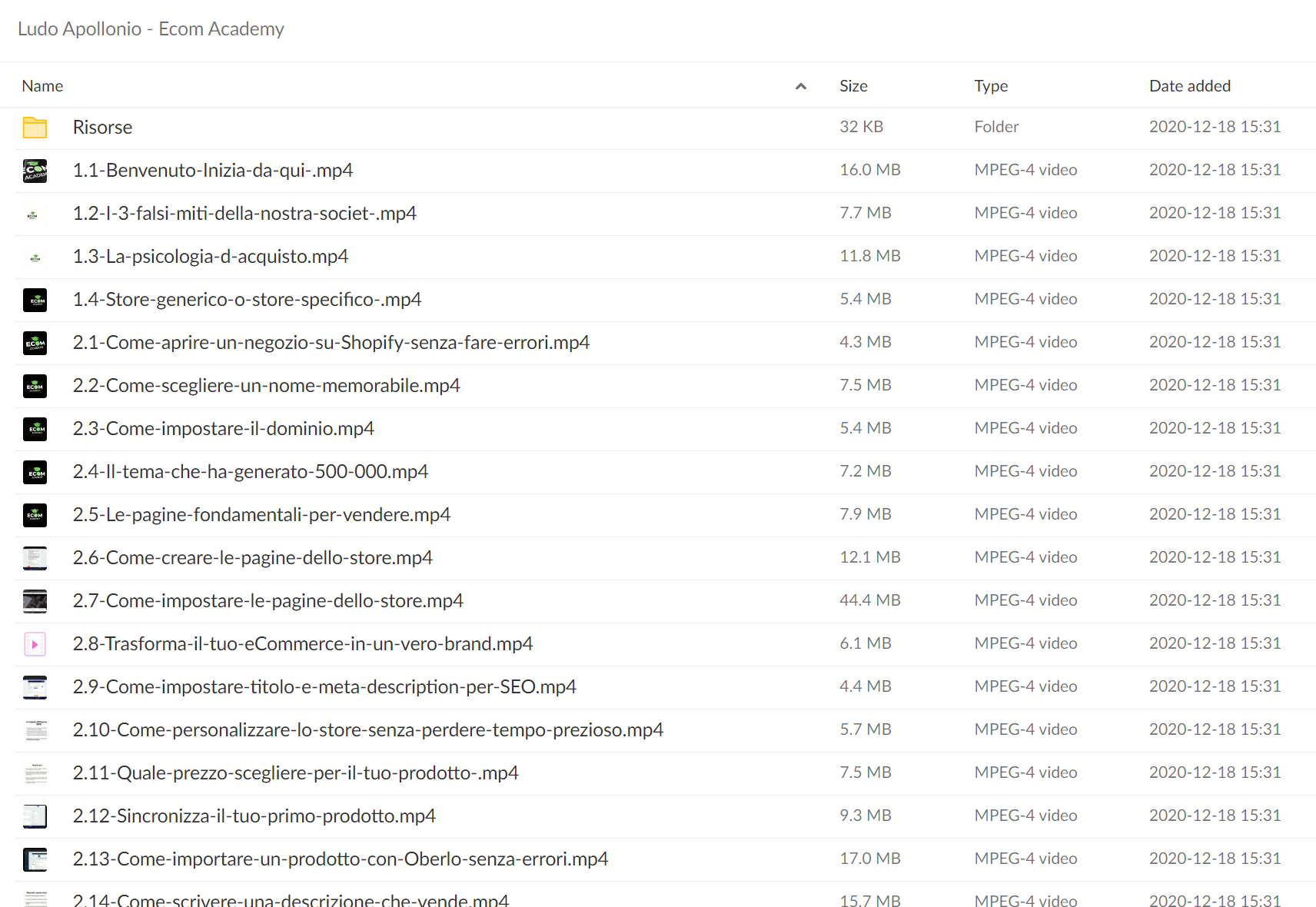Image resolution: width=1316 pixels, height=907 pixels.
Task: Open 2.5-Le-pagine-fondamentali-per-vendere.mp4
Action: 261,514
